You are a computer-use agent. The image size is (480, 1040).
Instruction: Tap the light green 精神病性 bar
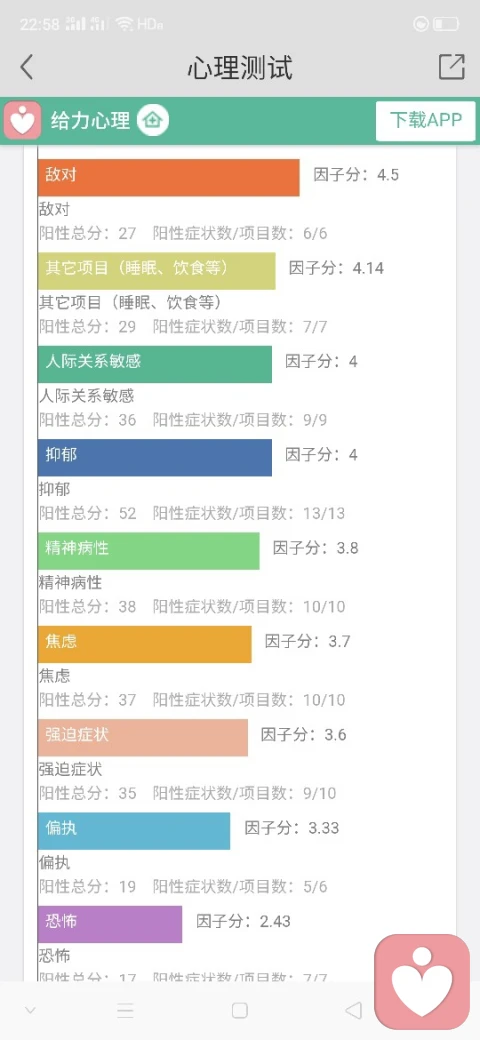(149, 551)
